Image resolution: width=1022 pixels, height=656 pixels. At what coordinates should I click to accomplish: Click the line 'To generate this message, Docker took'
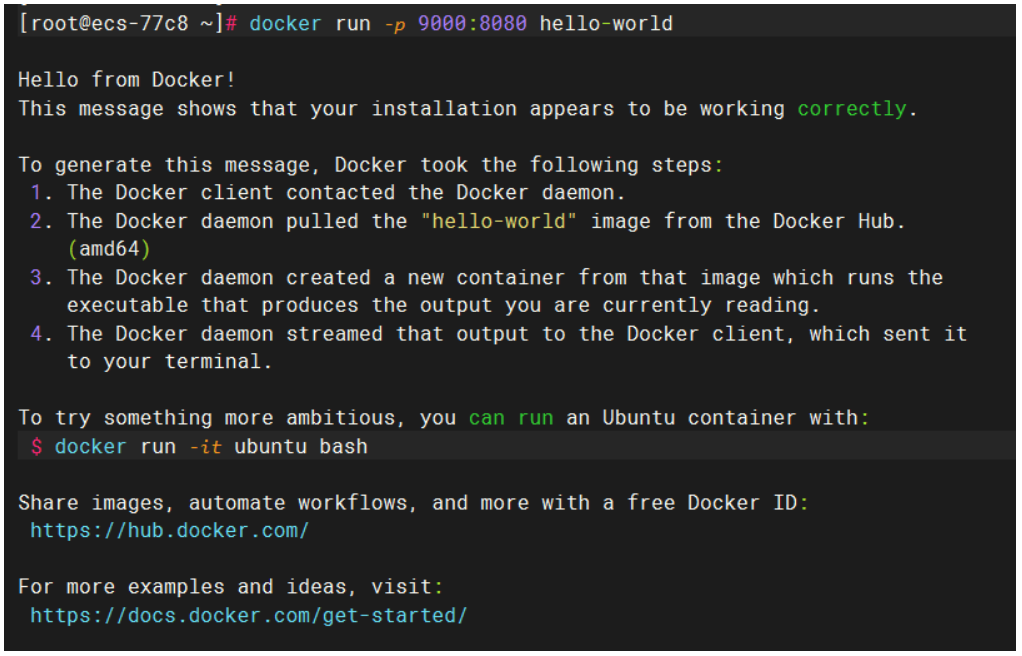point(370,165)
